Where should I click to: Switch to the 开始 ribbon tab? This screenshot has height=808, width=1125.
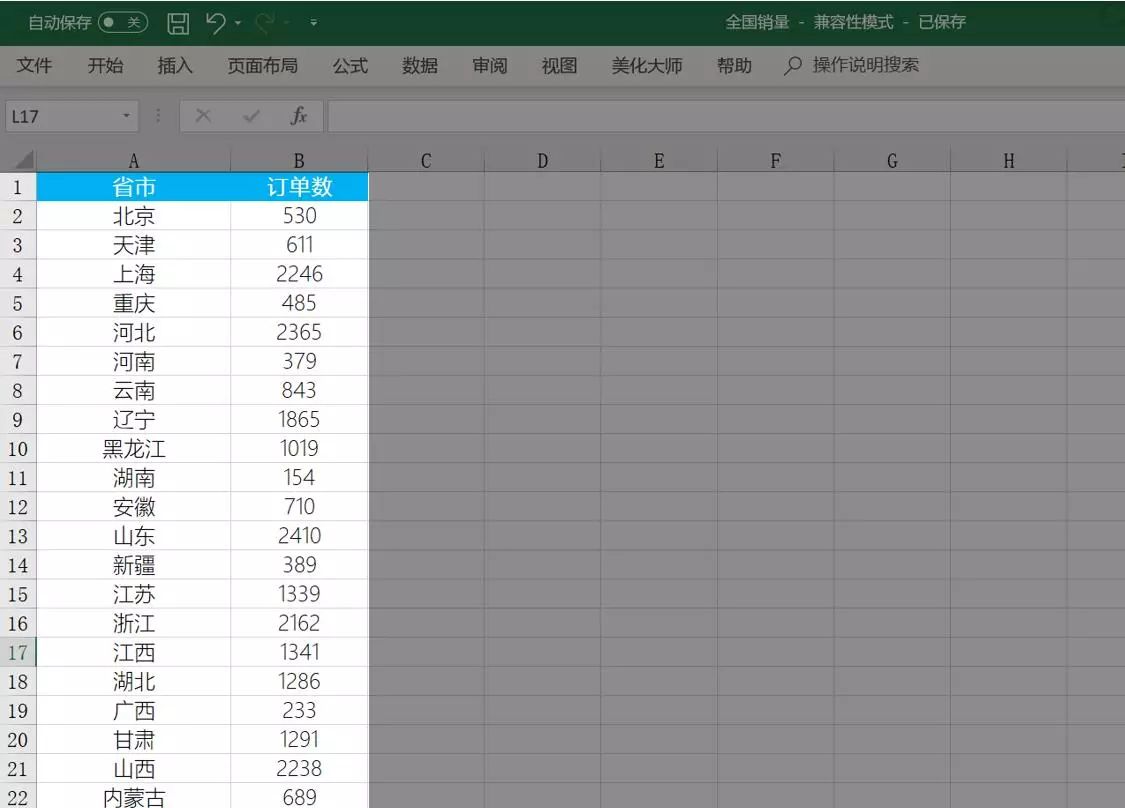105,66
